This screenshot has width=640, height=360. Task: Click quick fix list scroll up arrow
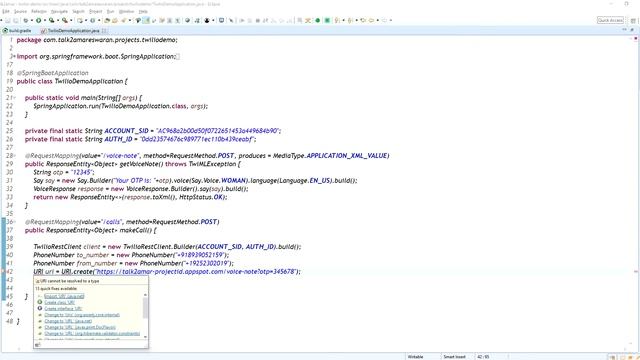(x=145, y=295)
